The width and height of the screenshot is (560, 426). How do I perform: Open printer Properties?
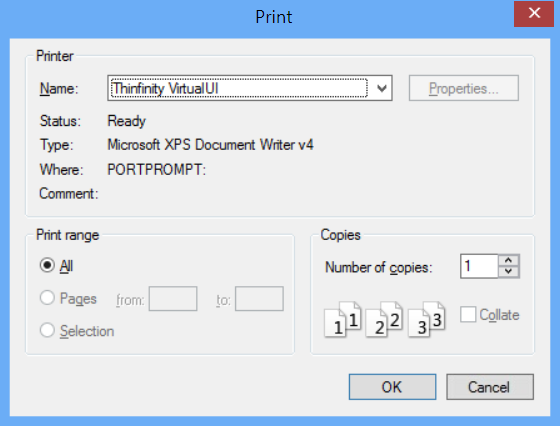(464, 88)
